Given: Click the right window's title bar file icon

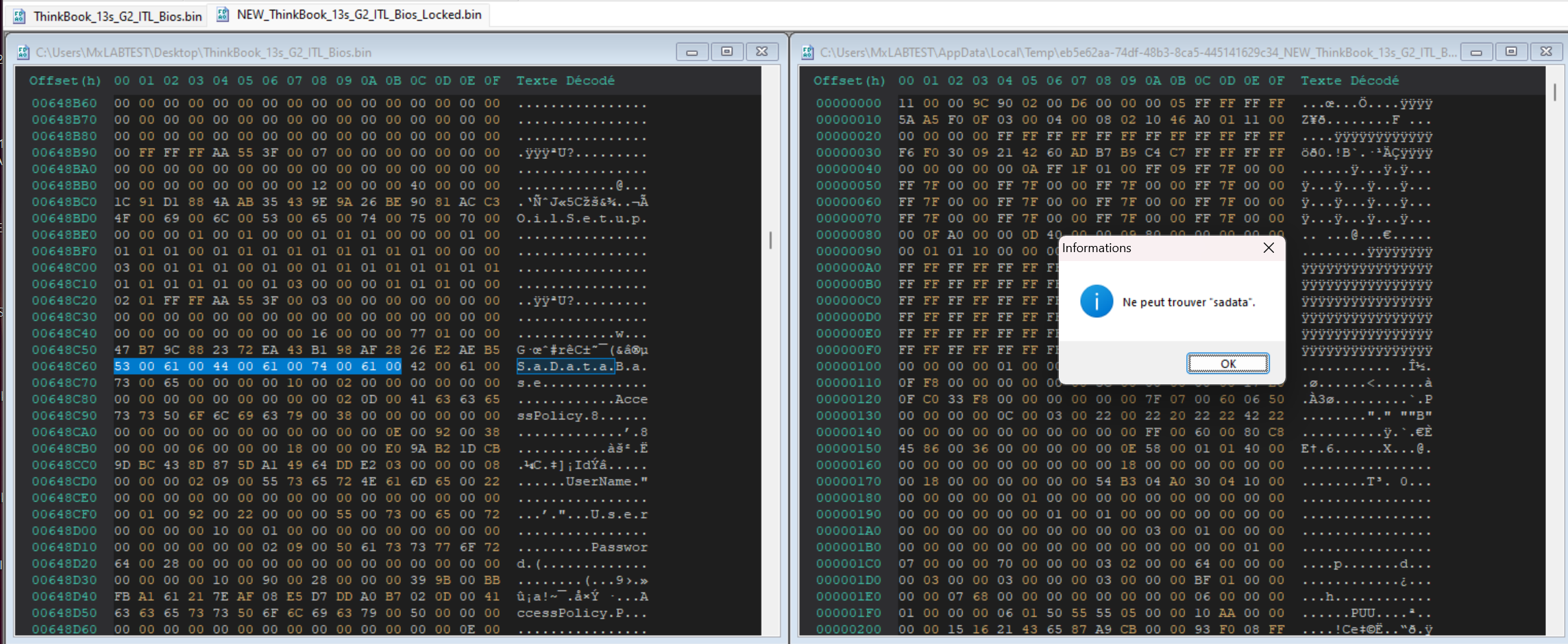Looking at the screenshot, I should (808, 52).
